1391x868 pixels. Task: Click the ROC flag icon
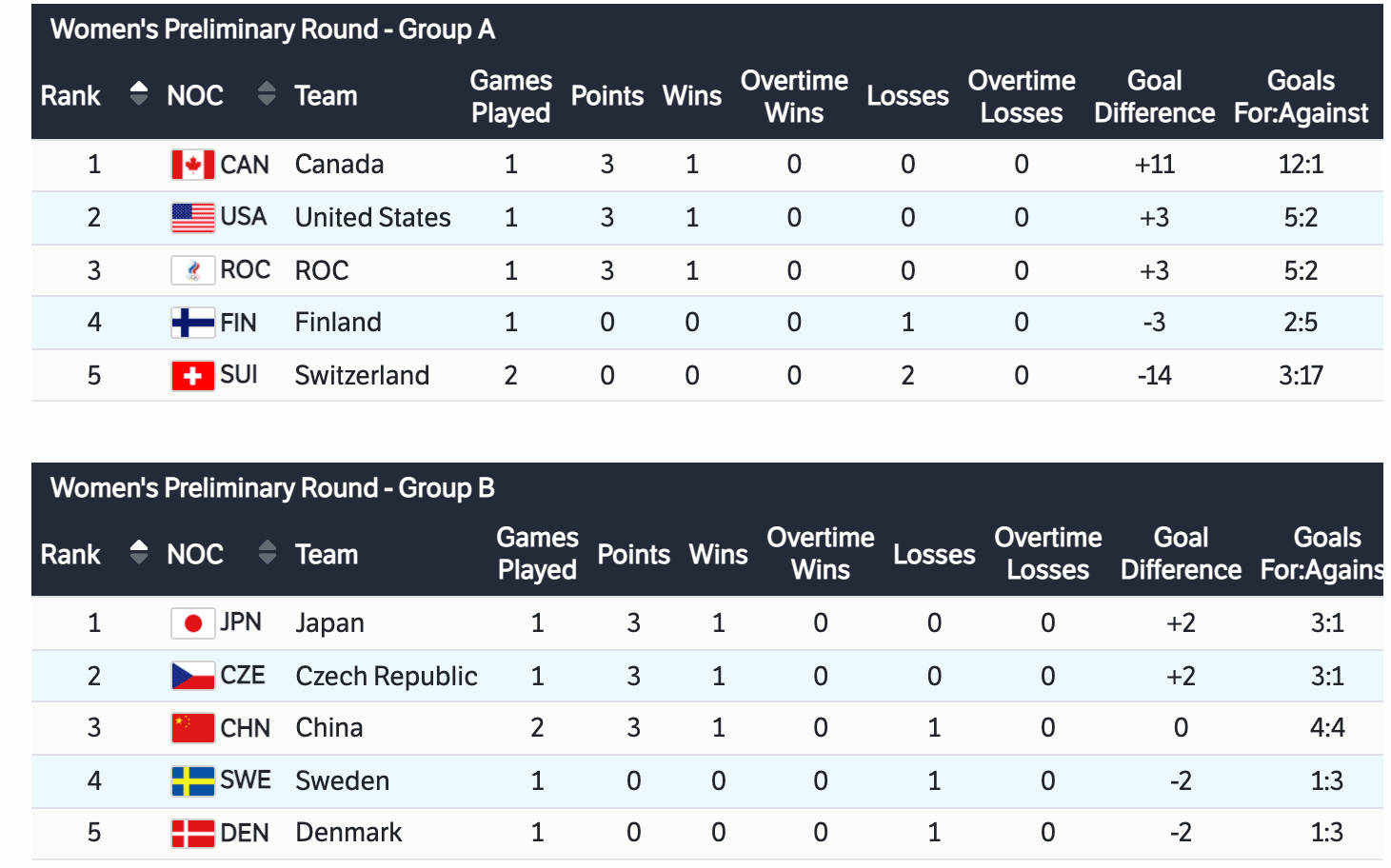pyautogui.click(x=192, y=271)
